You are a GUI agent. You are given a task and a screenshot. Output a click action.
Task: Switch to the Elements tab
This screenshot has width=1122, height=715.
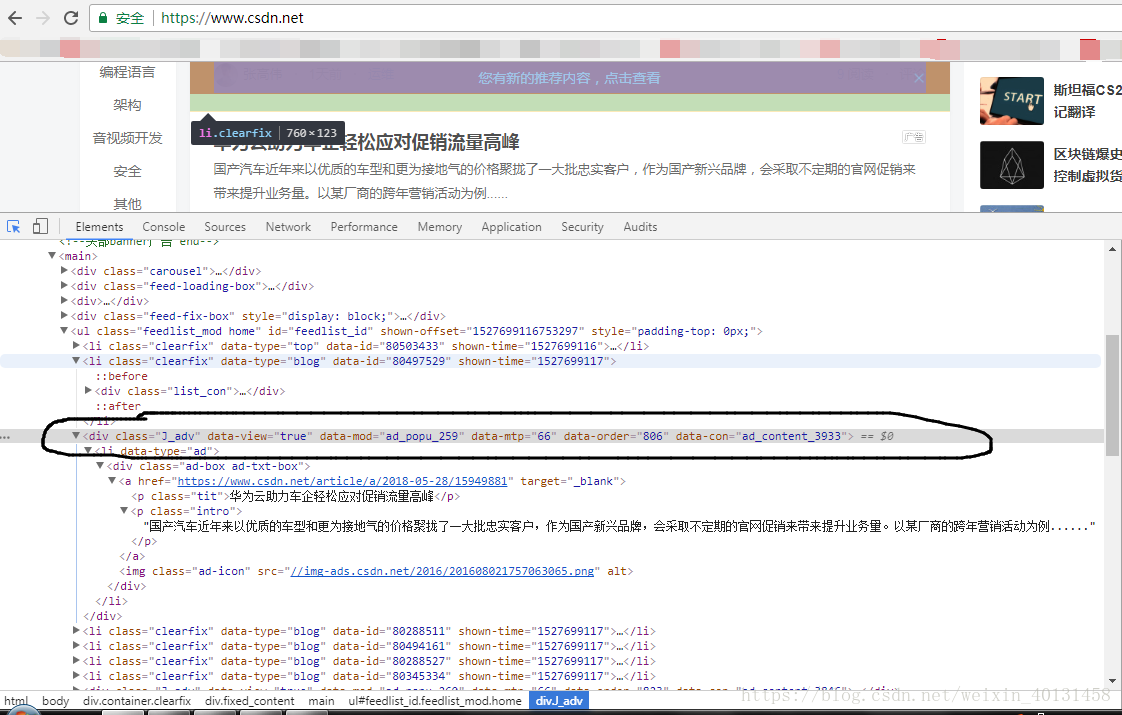[99, 227]
